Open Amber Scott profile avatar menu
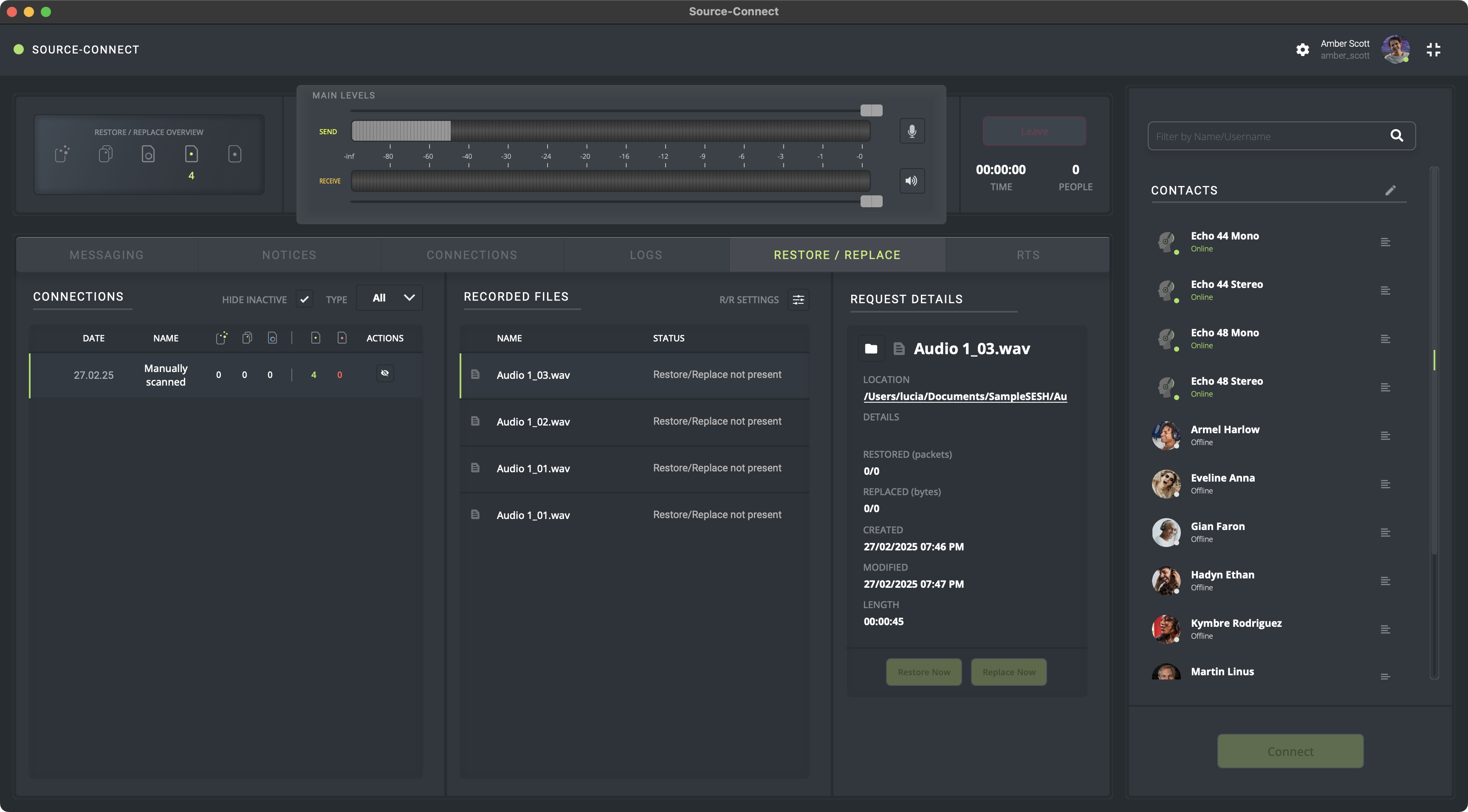 (1395, 49)
